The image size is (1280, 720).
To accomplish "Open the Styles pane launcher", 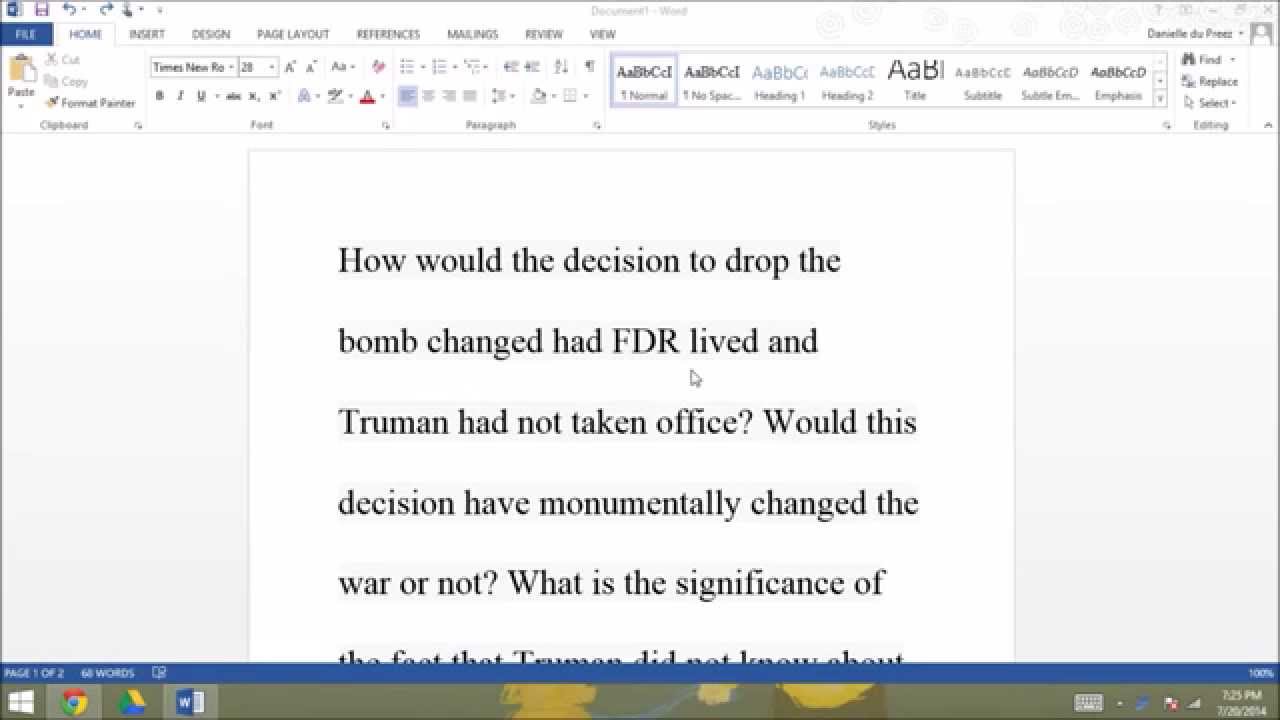I will pyautogui.click(x=1166, y=126).
